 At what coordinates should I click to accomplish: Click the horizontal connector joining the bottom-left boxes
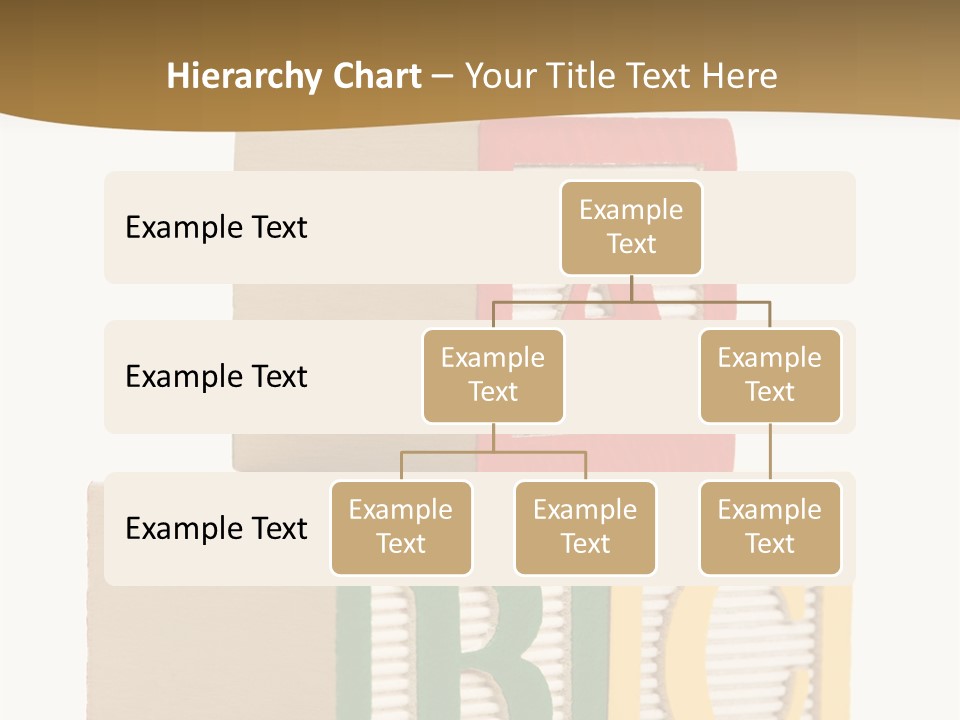(493, 452)
